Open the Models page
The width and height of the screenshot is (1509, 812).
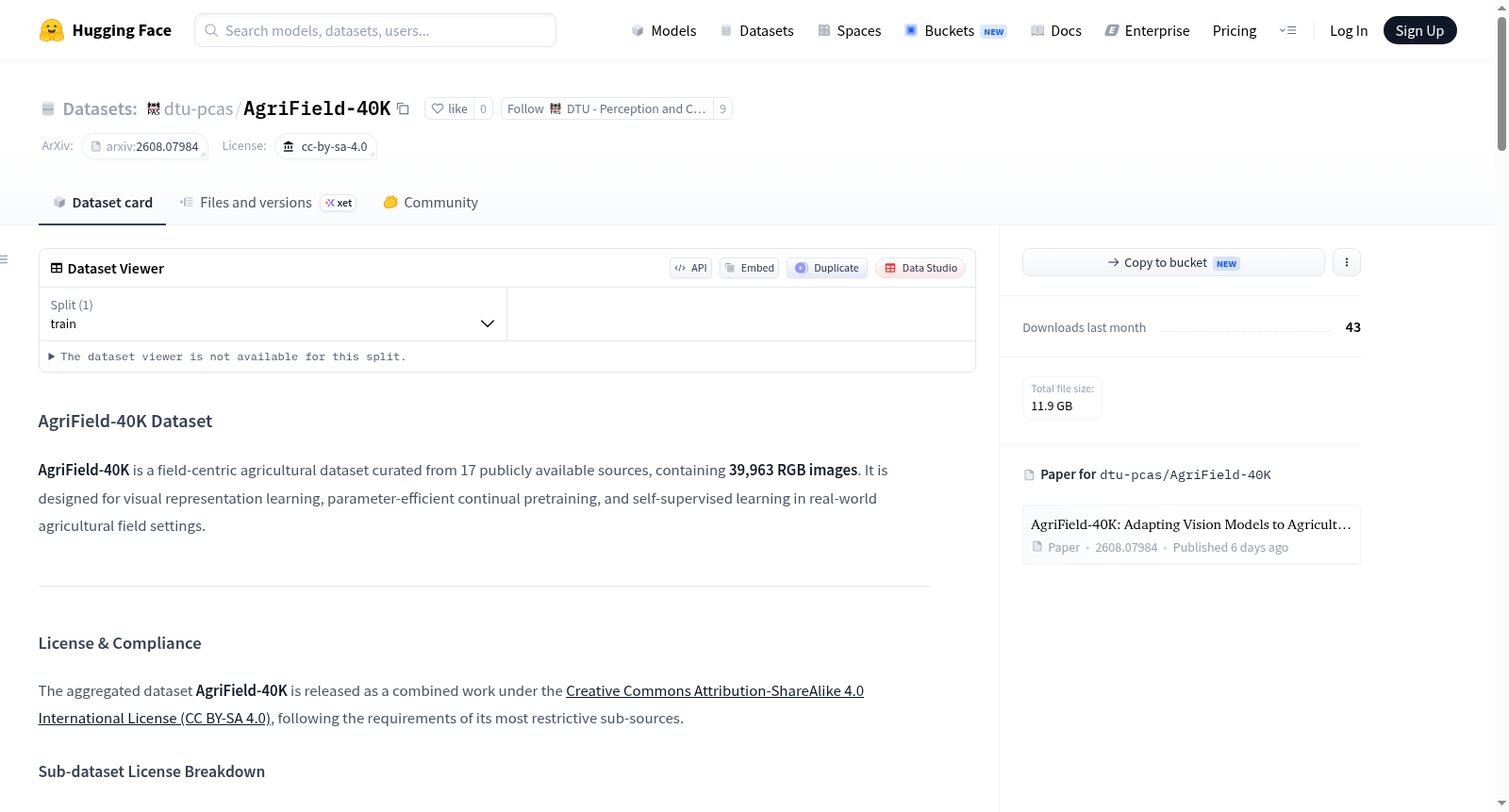point(664,30)
